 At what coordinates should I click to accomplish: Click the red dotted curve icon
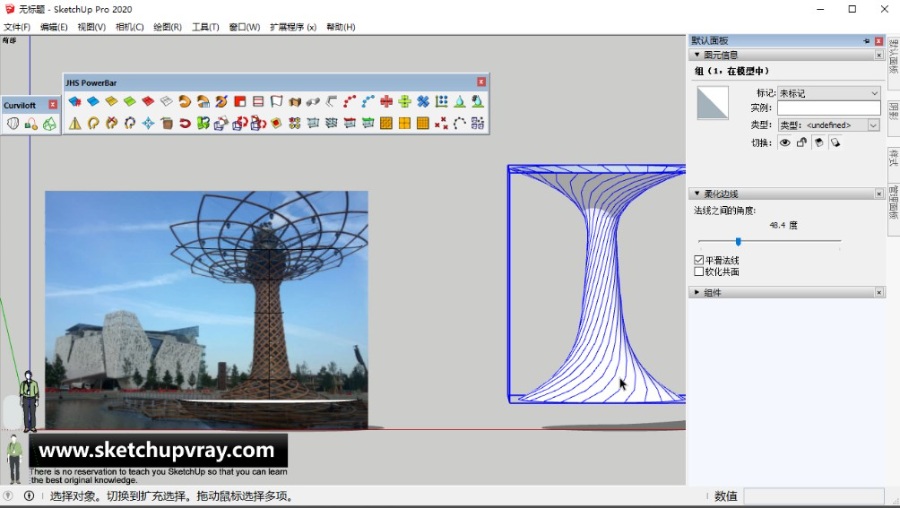[x=350, y=102]
